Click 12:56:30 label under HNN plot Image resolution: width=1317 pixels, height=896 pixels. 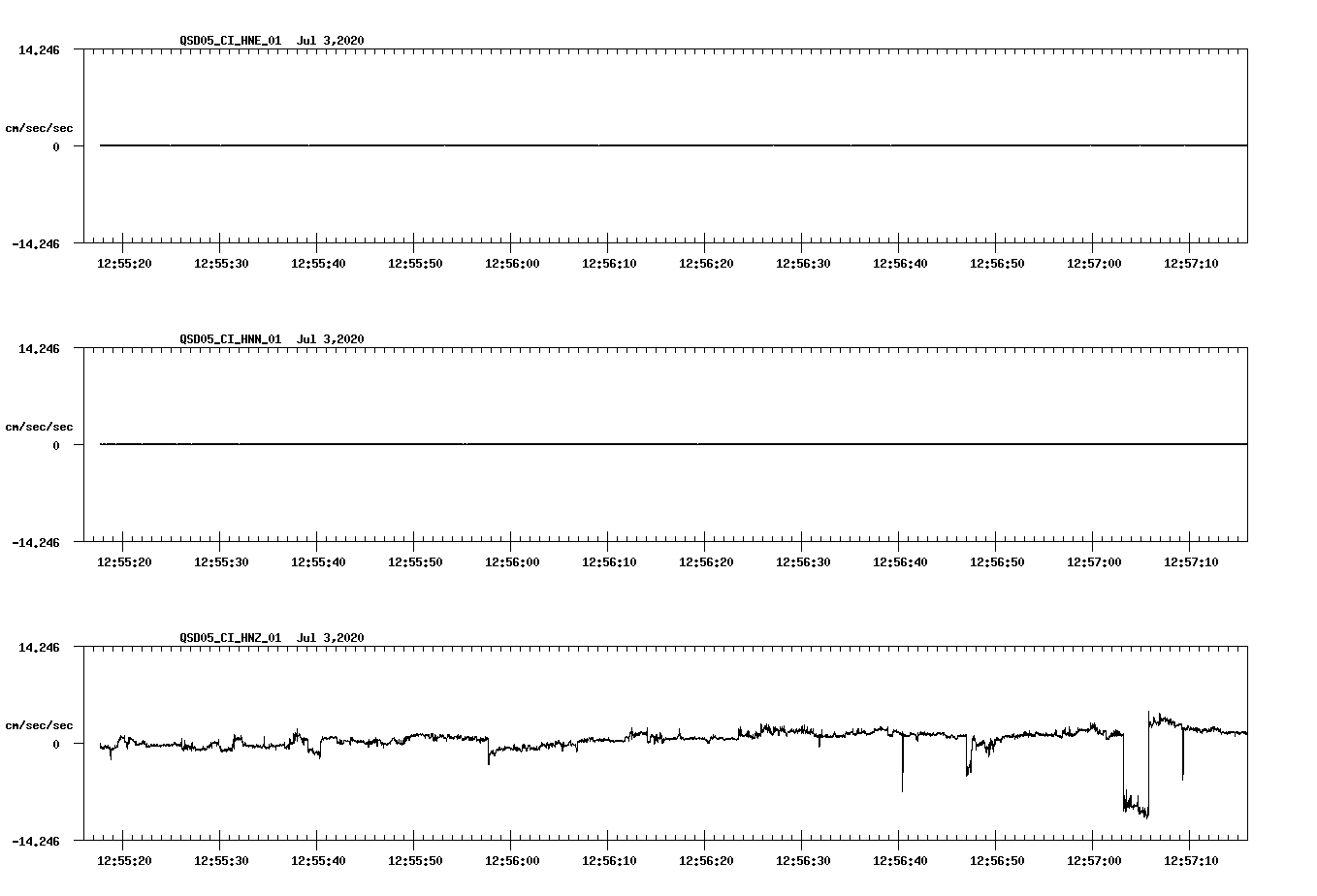(x=803, y=562)
